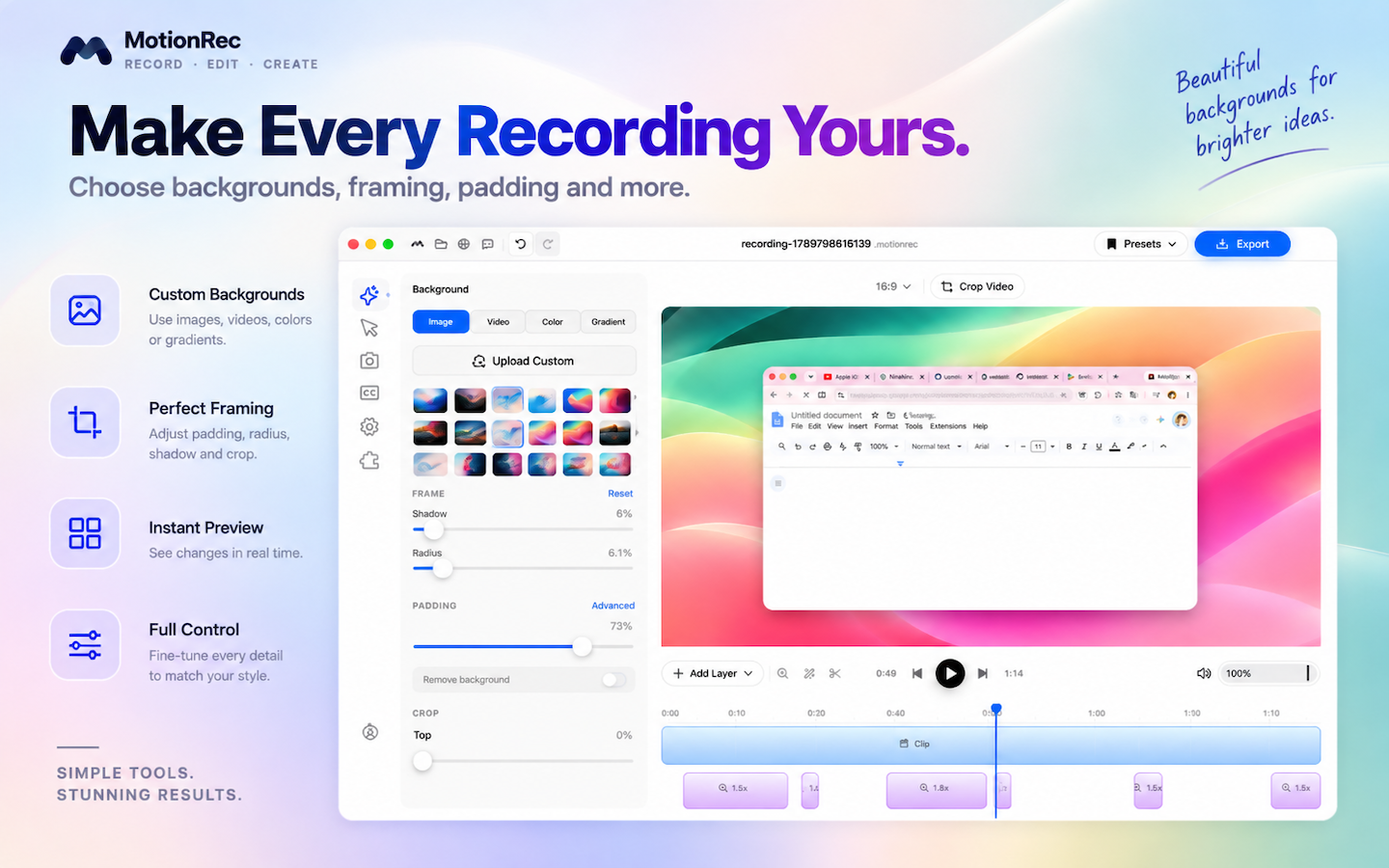Mute audio with the speaker icon
Image resolution: width=1389 pixels, height=868 pixels.
click(x=1204, y=673)
